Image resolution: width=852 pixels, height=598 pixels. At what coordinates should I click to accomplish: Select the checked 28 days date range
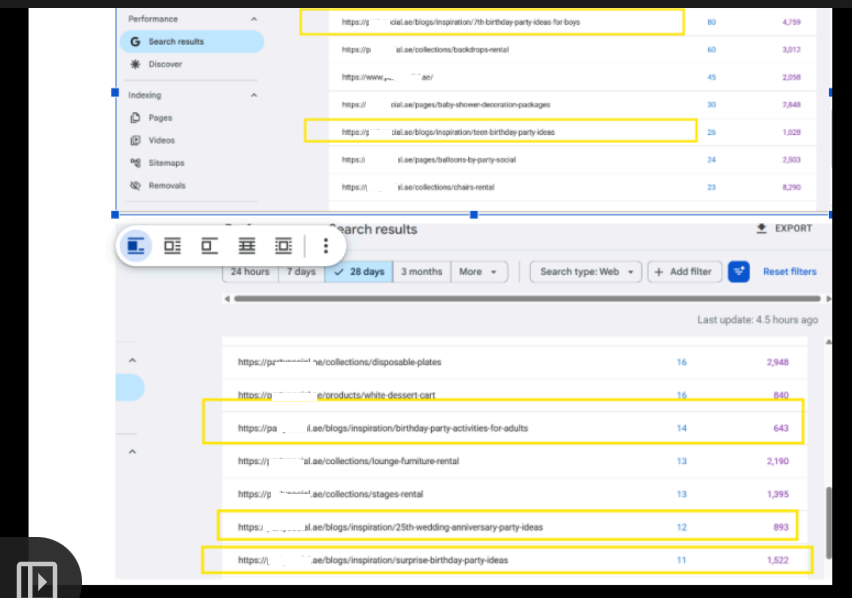point(359,272)
